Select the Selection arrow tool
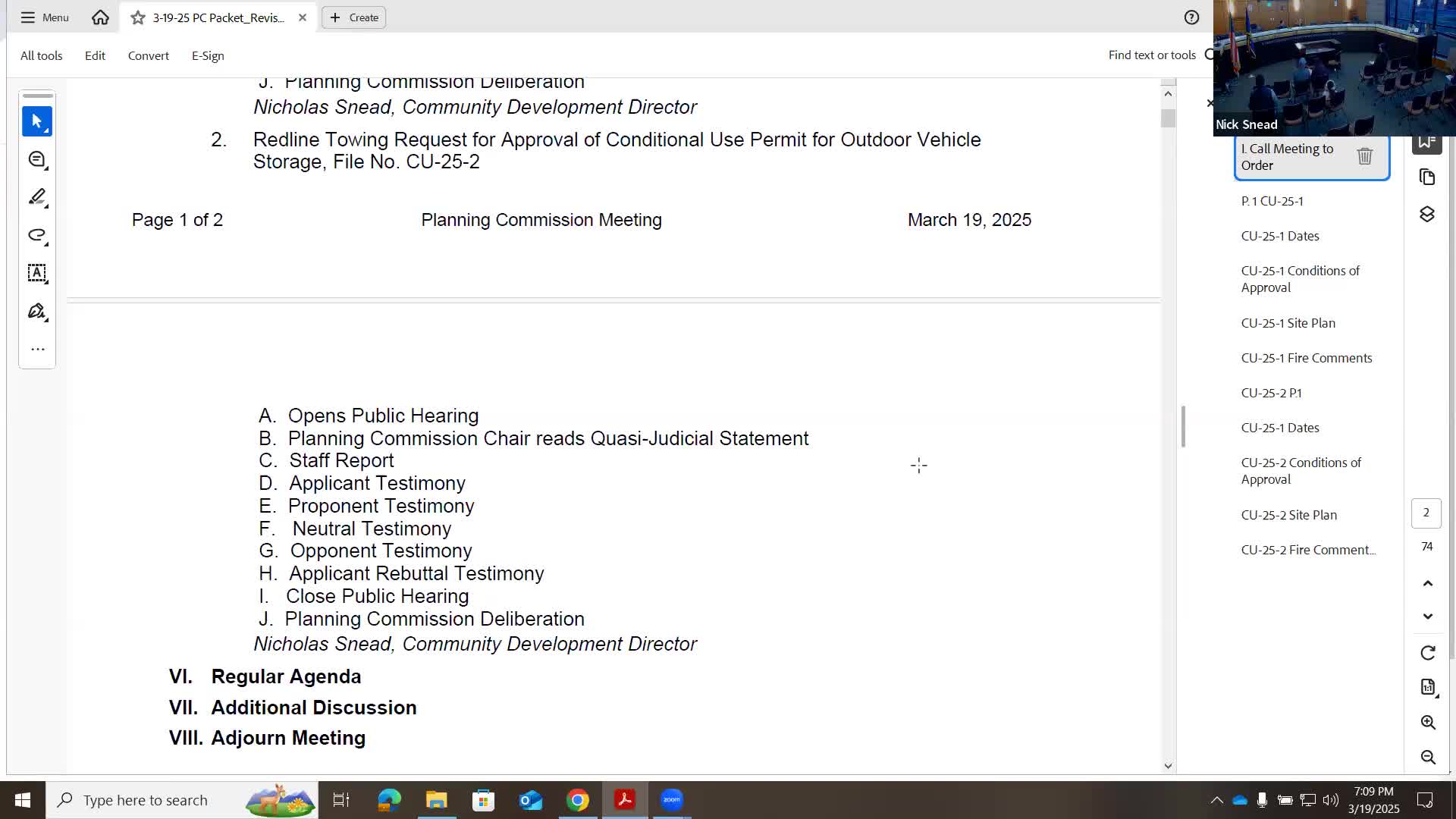 [36, 121]
